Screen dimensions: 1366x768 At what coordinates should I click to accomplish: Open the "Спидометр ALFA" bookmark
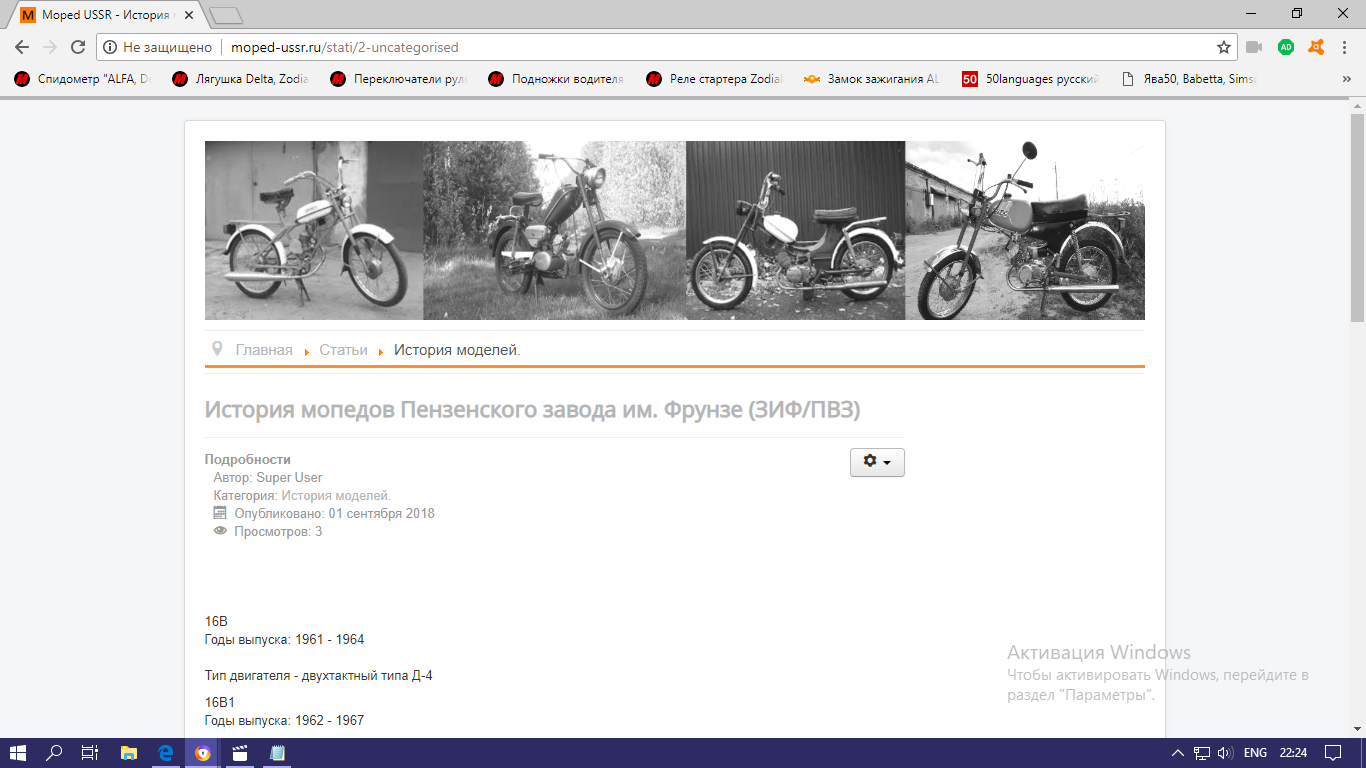[x=84, y=79]
